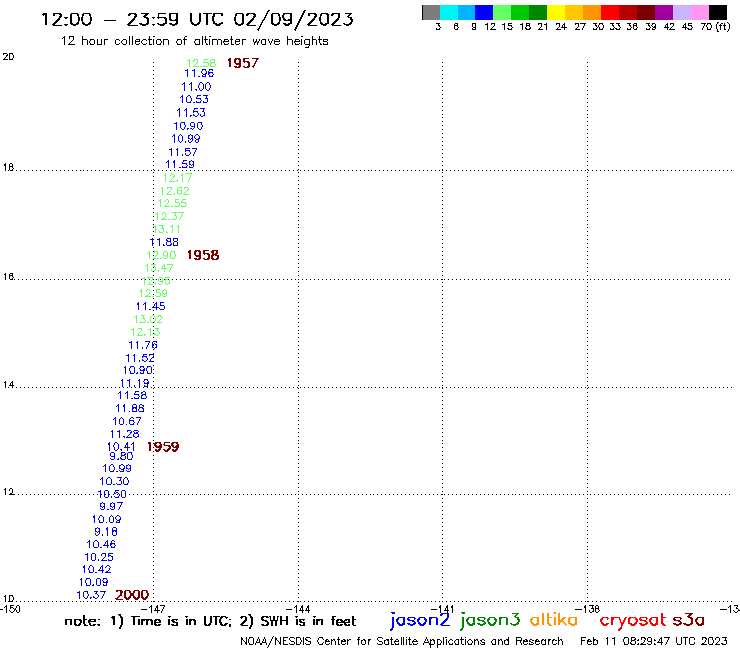Click the time marker 1959

click(163, 447)
